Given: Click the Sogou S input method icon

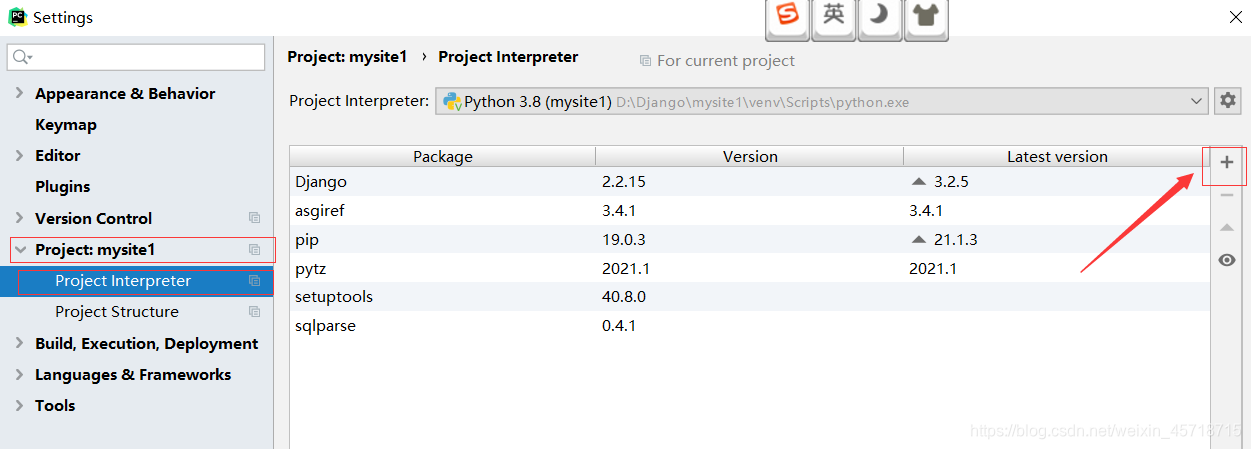Looking at the screenshot, I should (788, 16).
